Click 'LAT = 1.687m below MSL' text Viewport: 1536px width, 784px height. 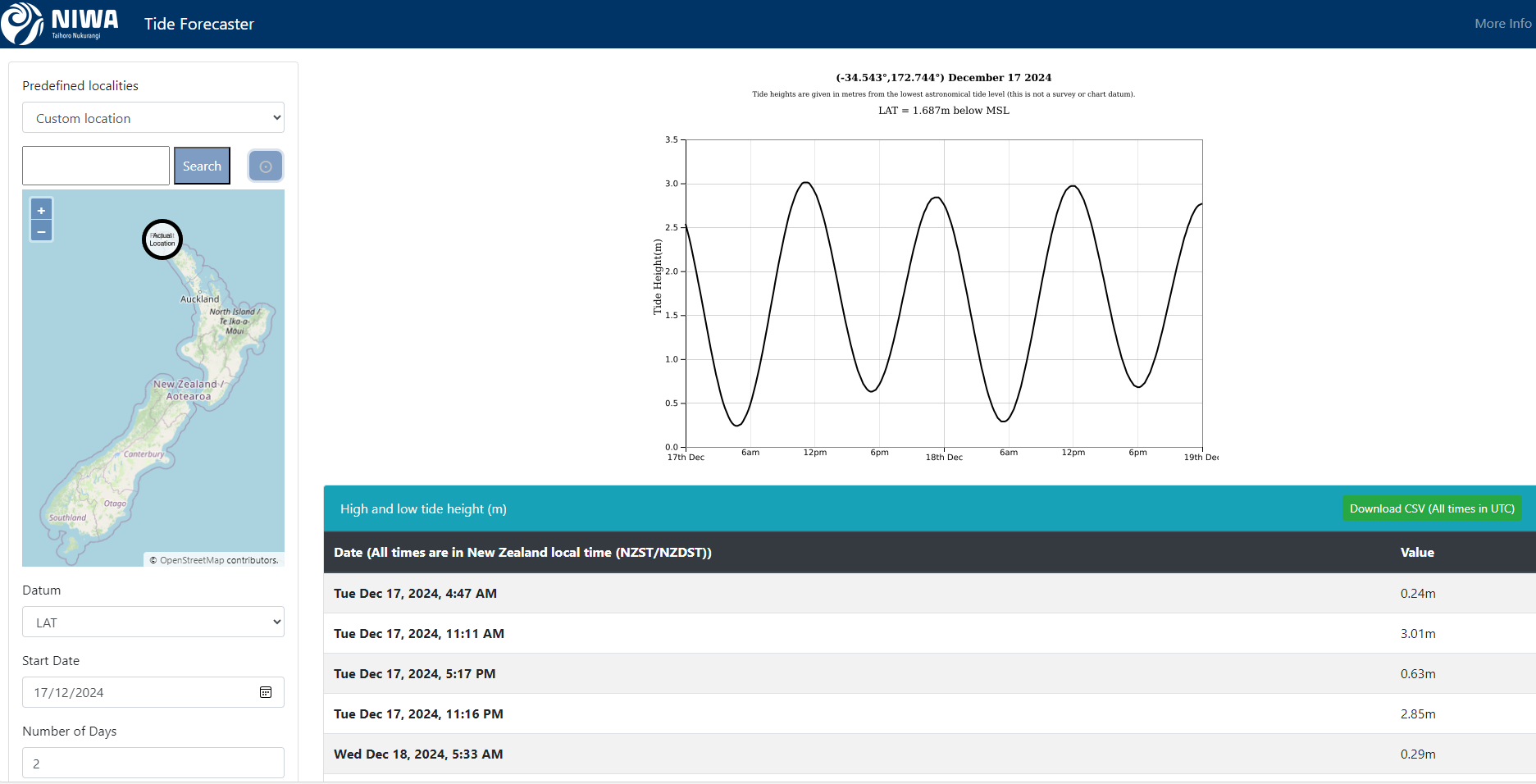tap(943, 110)
